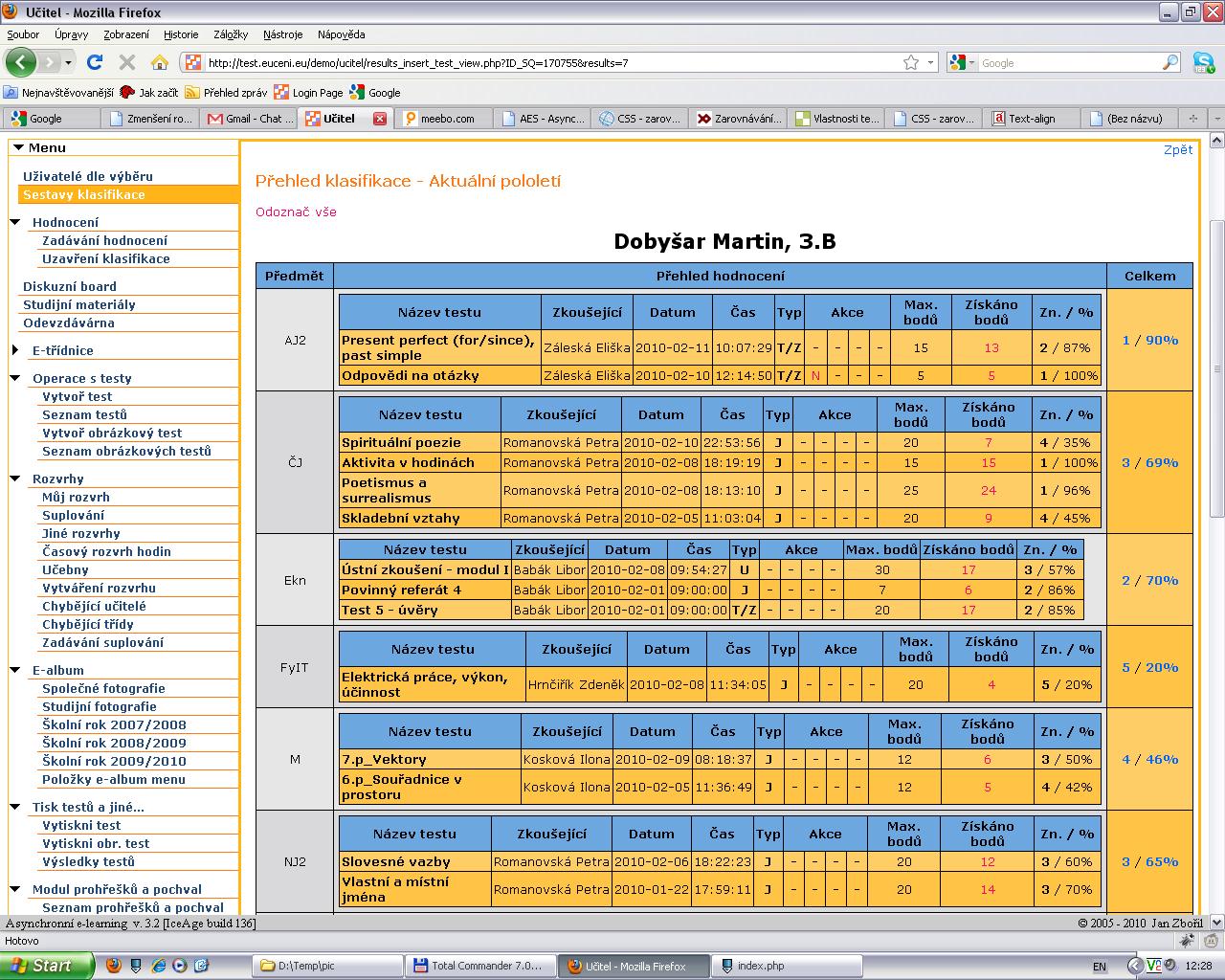Open the Skype toolbar icon
This screenshot has width=1225, height=980.
click(1203, 62)
